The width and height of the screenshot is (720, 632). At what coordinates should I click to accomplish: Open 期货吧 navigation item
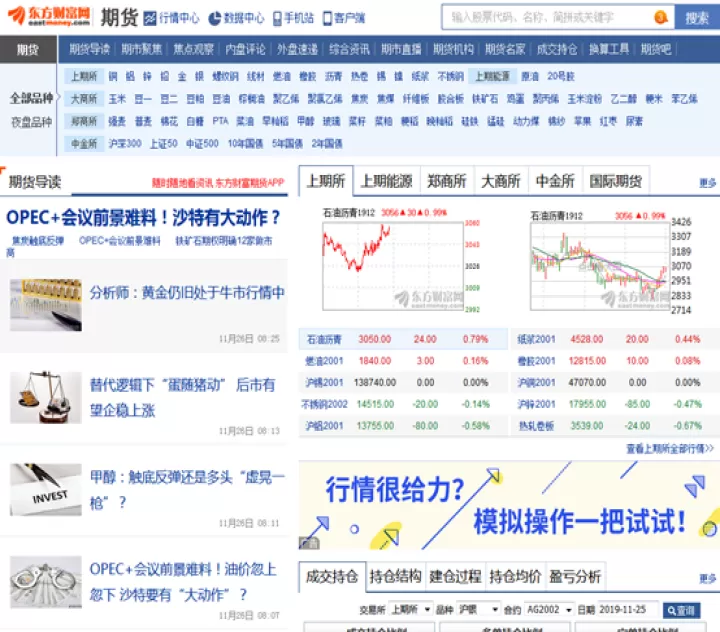point(656,49)
